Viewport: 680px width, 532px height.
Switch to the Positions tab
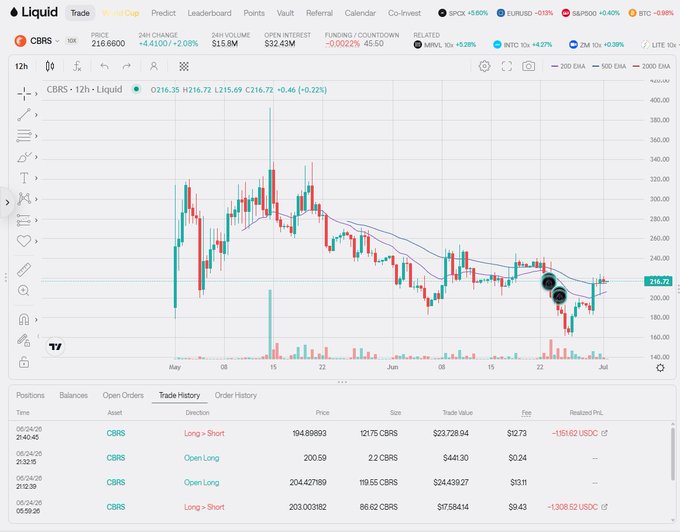click(x=30, y=395)
